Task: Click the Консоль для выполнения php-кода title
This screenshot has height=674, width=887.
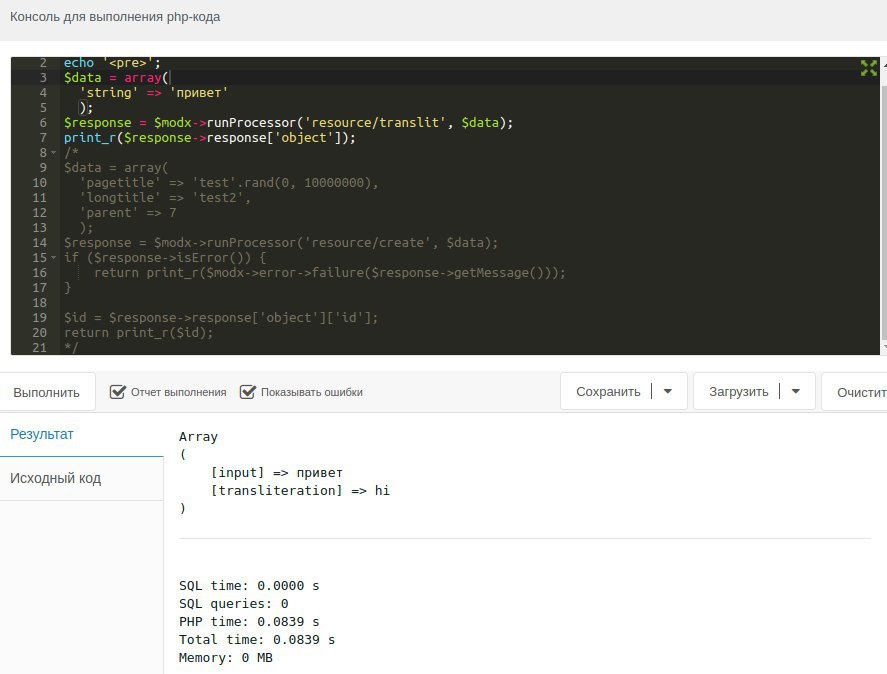Action: 115,17
